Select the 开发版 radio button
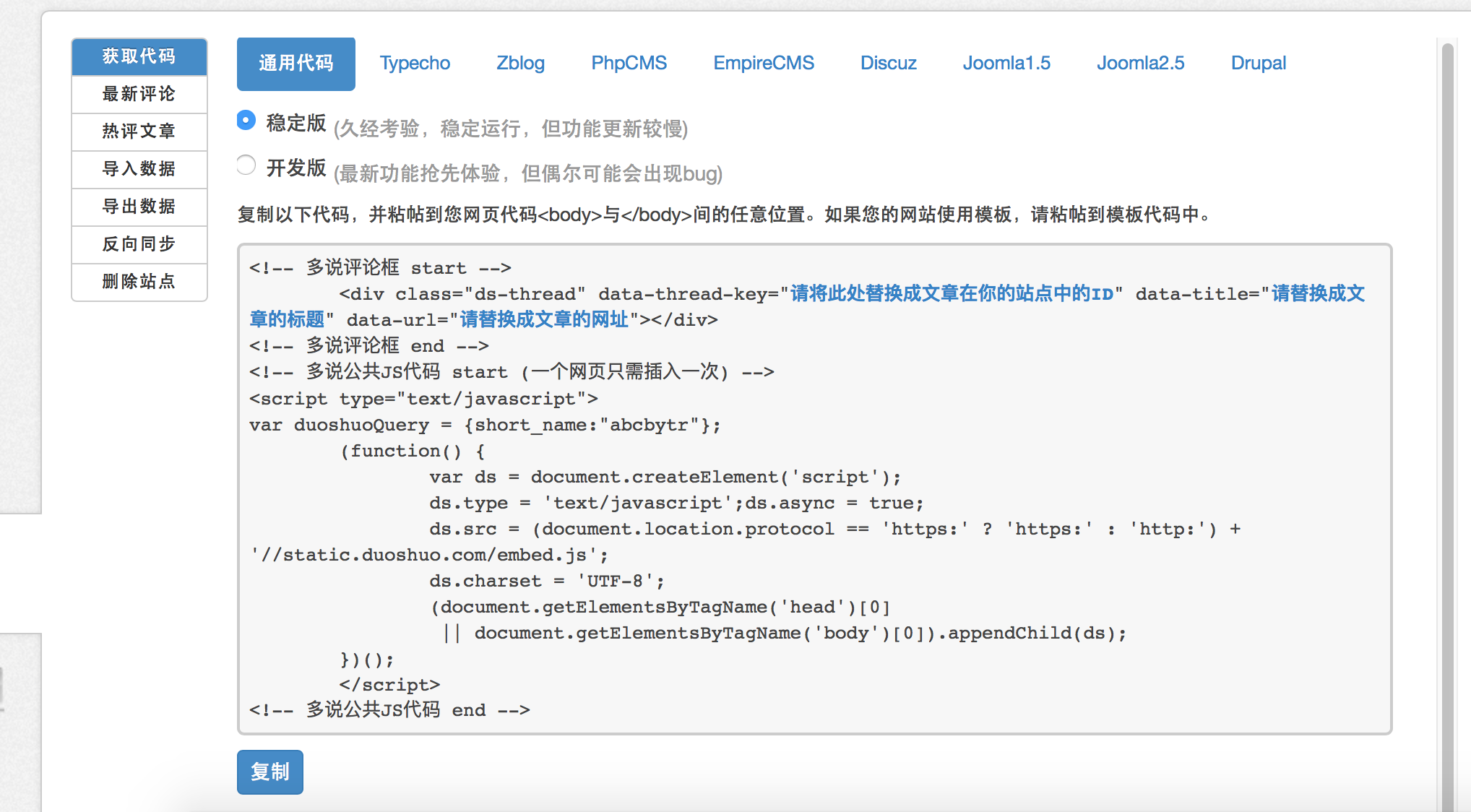 coord(246,165)
